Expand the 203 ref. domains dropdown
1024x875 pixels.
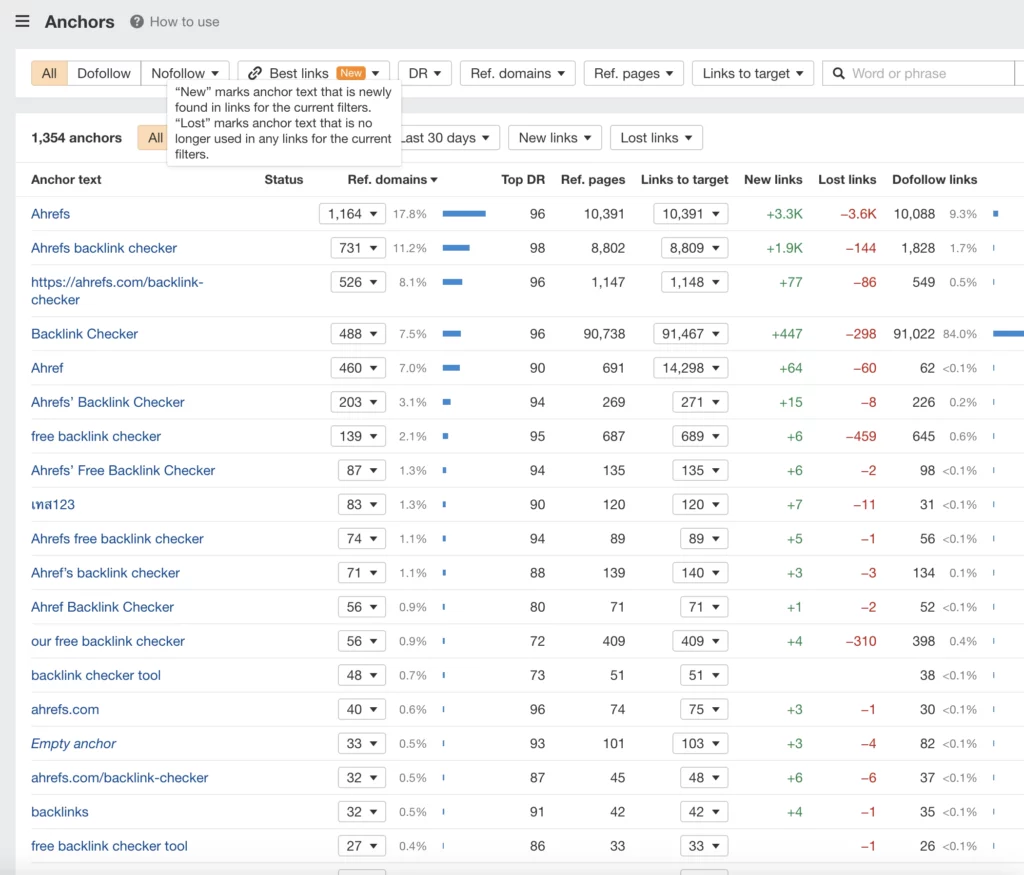tap(358, 402)
